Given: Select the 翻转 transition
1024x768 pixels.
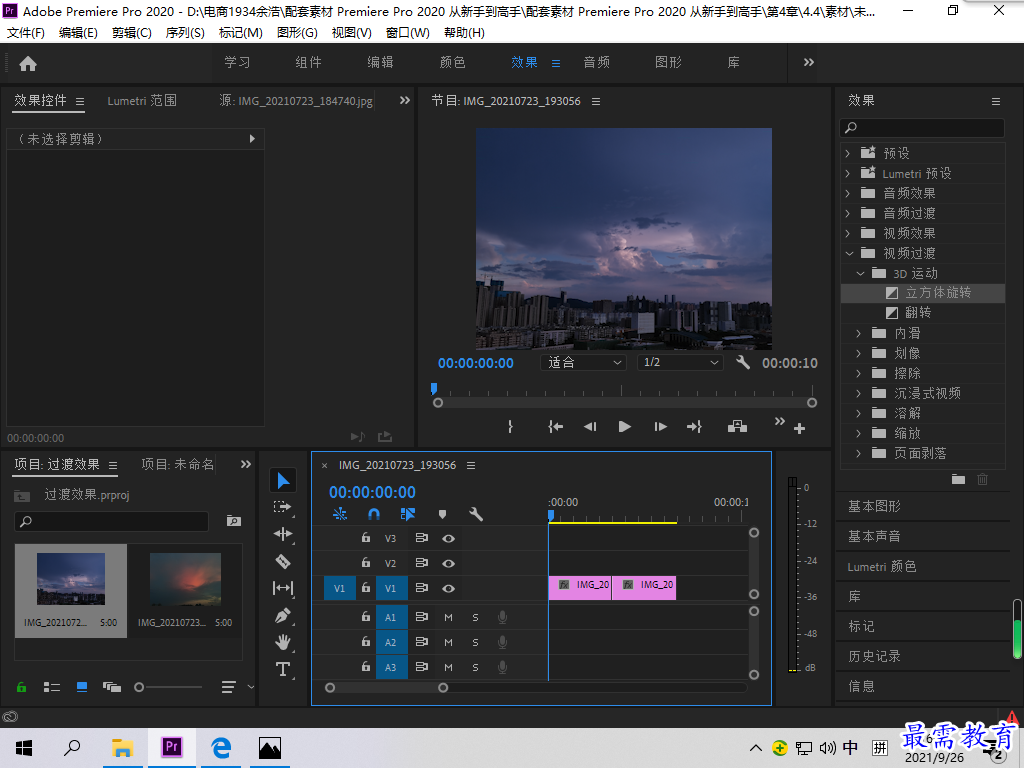Looking at the screenshot, I should [x=918, y=313].
